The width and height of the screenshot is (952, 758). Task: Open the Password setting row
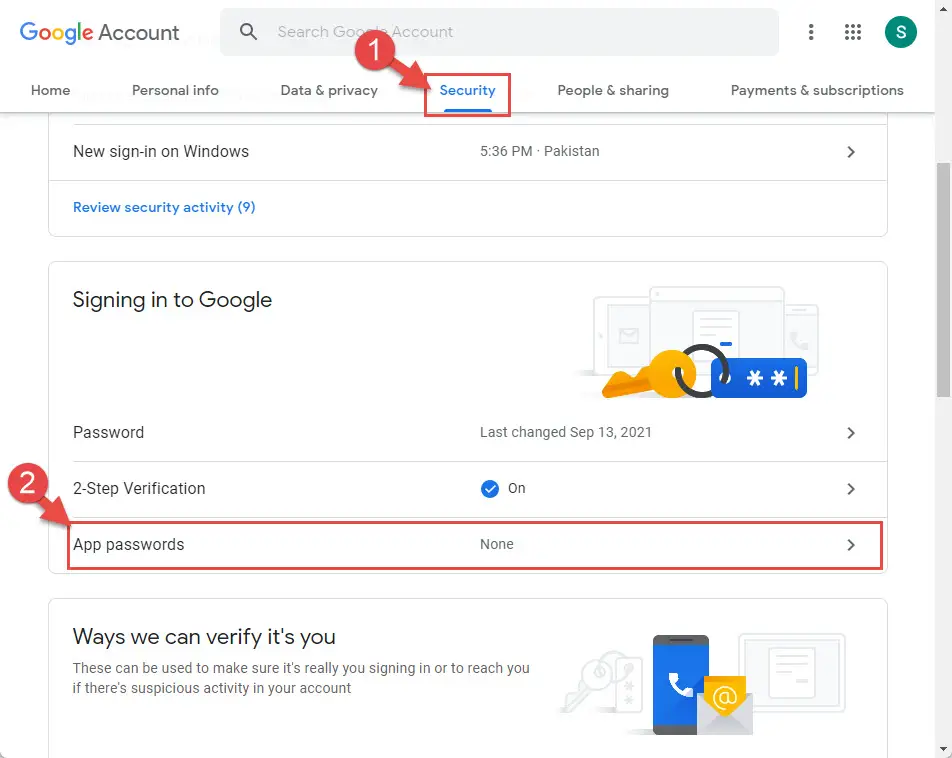click(x=468, y=433)
